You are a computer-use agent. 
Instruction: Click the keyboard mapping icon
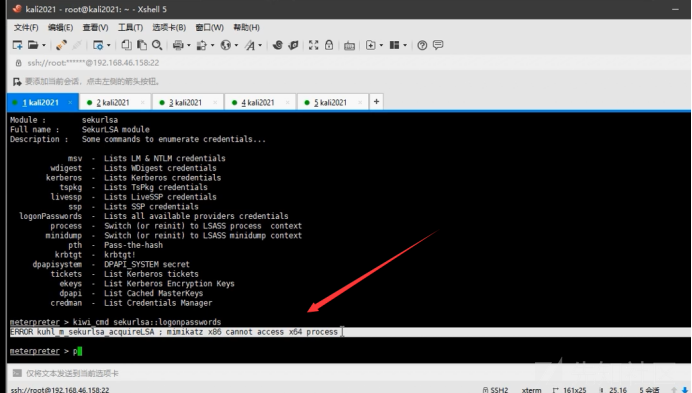click(x=350, y=45)
